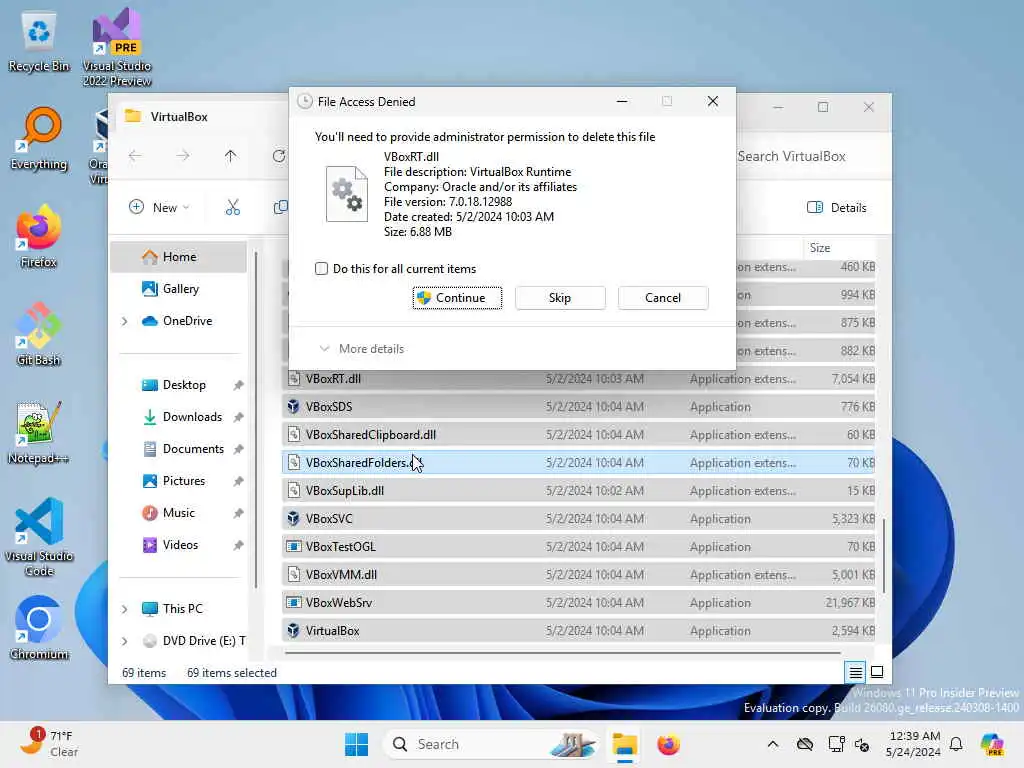Open the Everything search shortcut

[39, 140]
